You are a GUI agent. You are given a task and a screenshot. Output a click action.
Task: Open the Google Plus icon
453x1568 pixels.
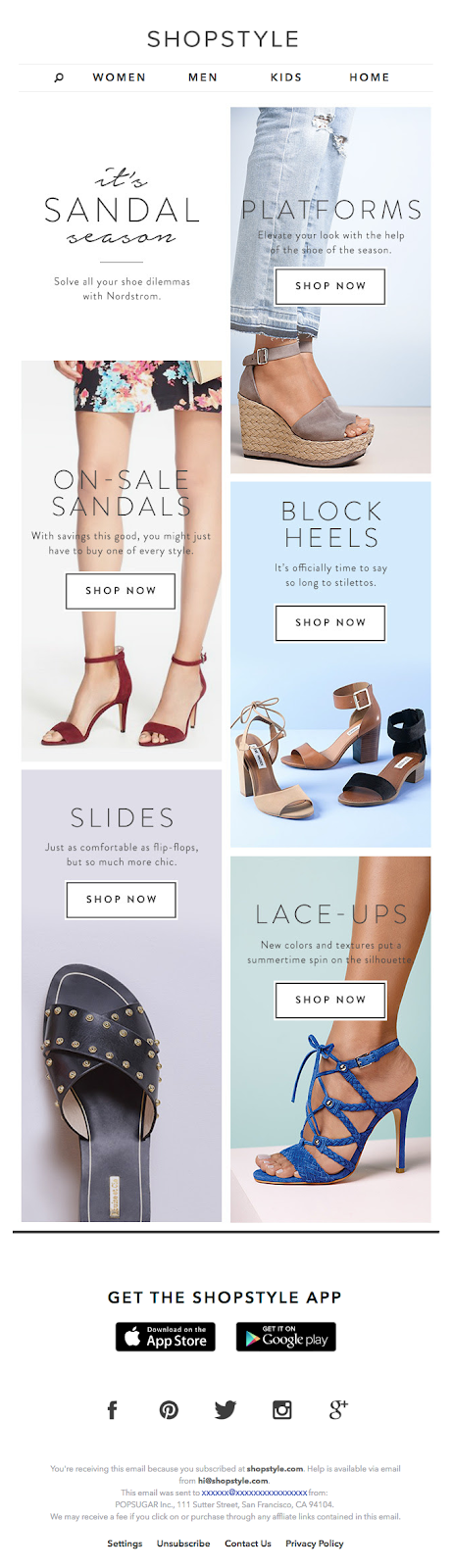(338, 1409)
